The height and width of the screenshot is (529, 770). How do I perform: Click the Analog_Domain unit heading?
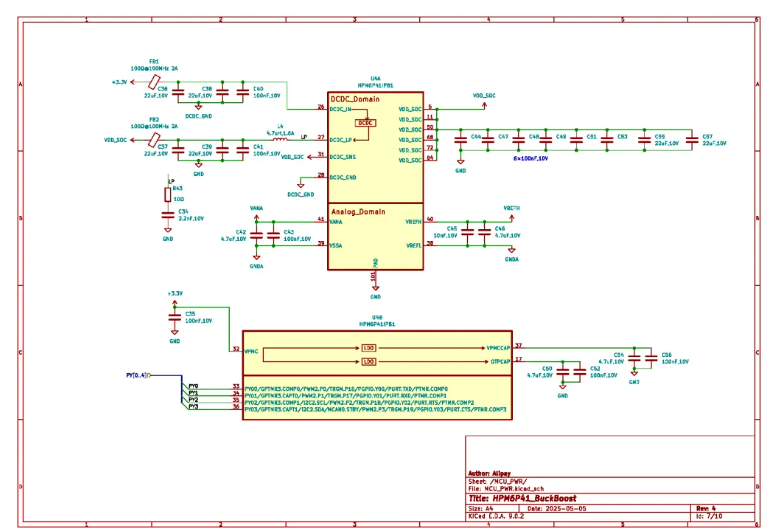pyautogui.click(x=358, y=211)
